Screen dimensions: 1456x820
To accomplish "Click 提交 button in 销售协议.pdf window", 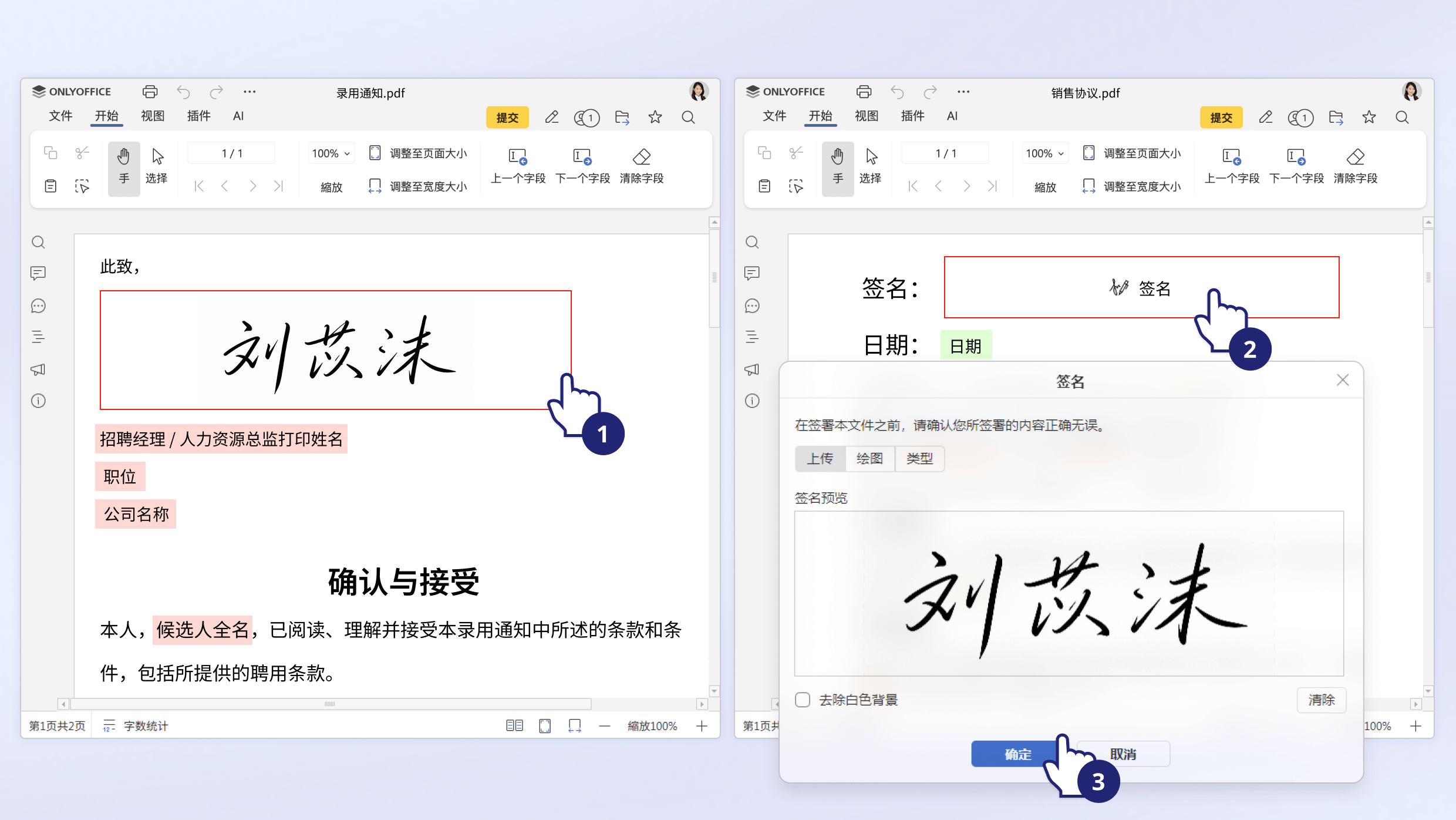I will pyautogui.click(x=1221, y=117).
